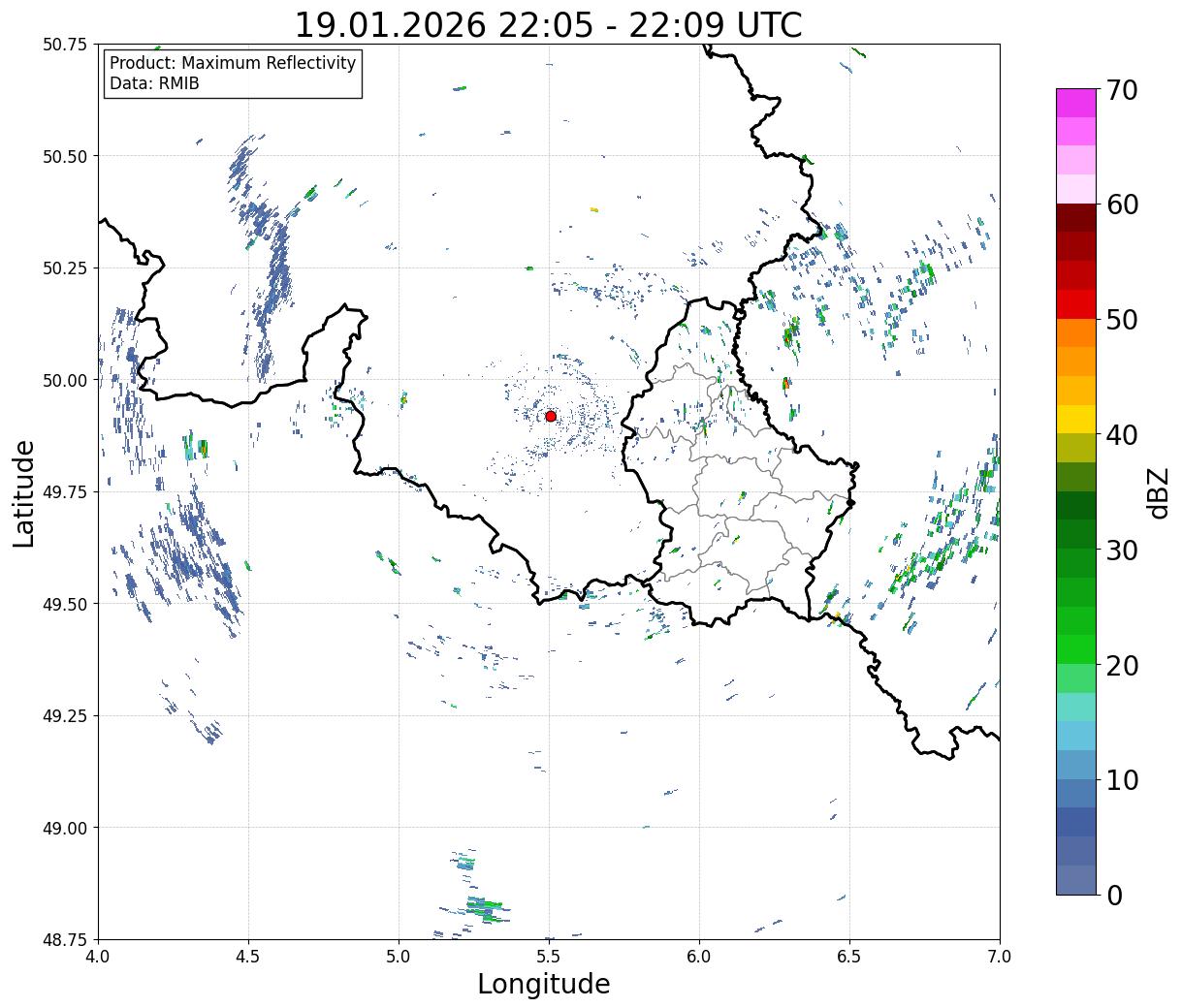This screenshot has width=1182, height=1008.
Task: Click the colorbar tick label 20
Action: pos(1122,665)
